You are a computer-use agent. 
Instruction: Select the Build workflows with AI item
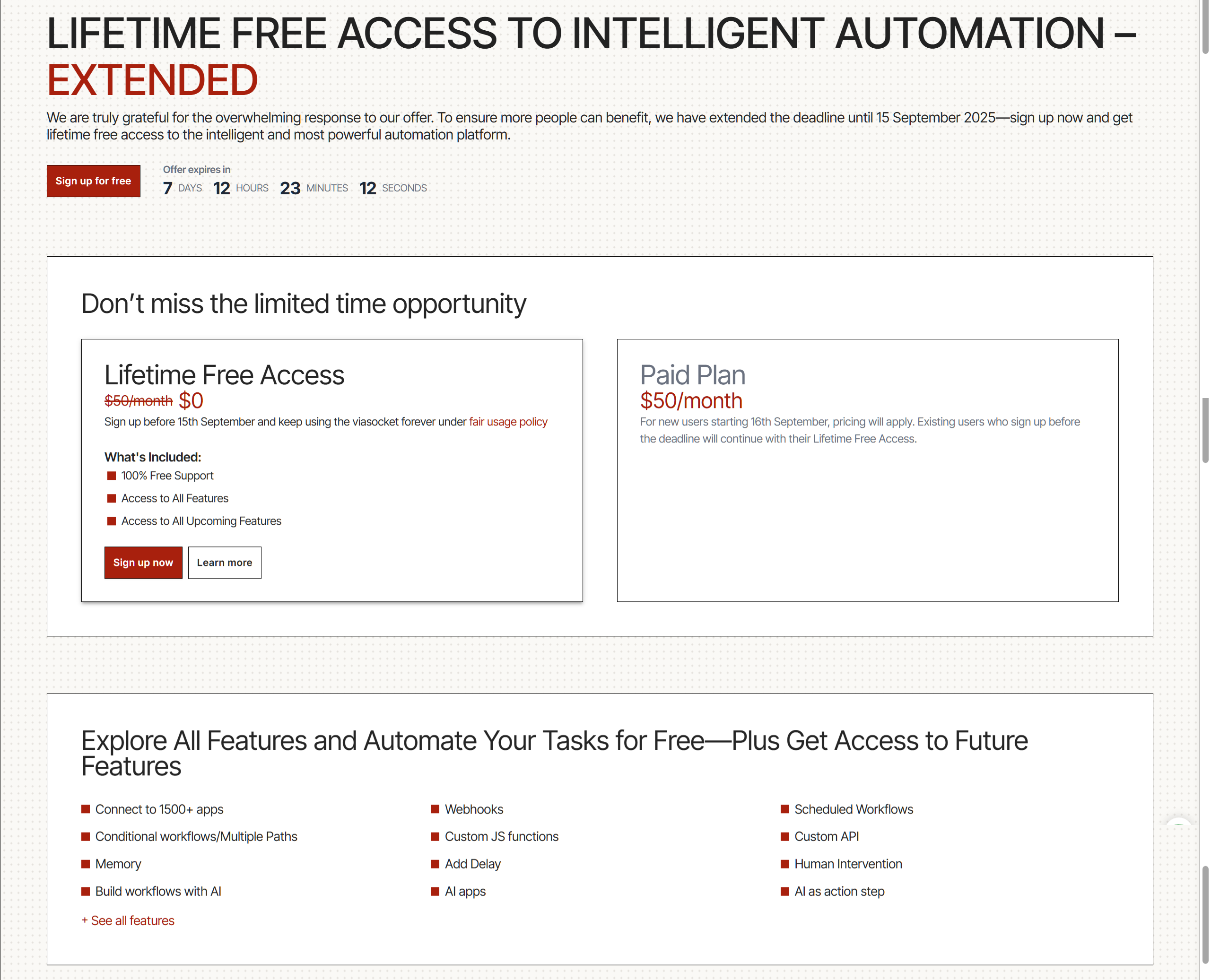(x=158, y=891)
